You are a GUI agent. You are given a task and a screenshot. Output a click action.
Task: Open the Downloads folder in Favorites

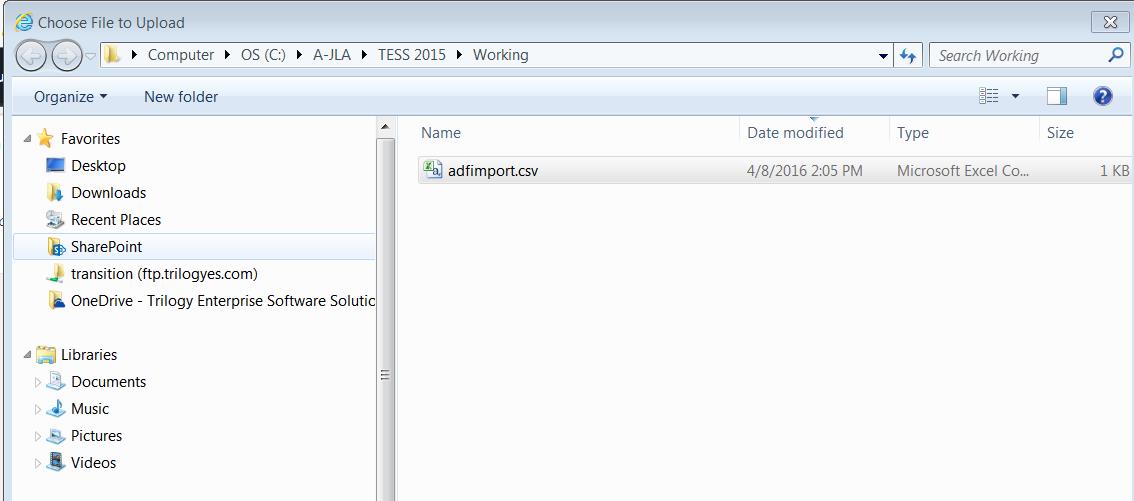click(108, 193)
